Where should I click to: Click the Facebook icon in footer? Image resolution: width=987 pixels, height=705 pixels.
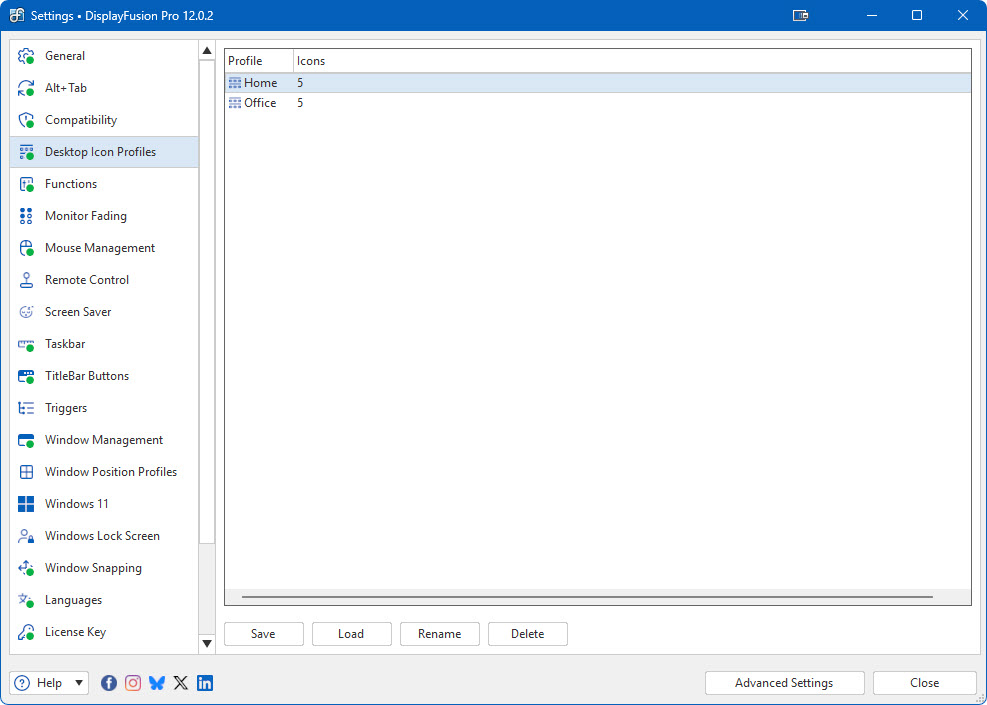tap(109, 683)
